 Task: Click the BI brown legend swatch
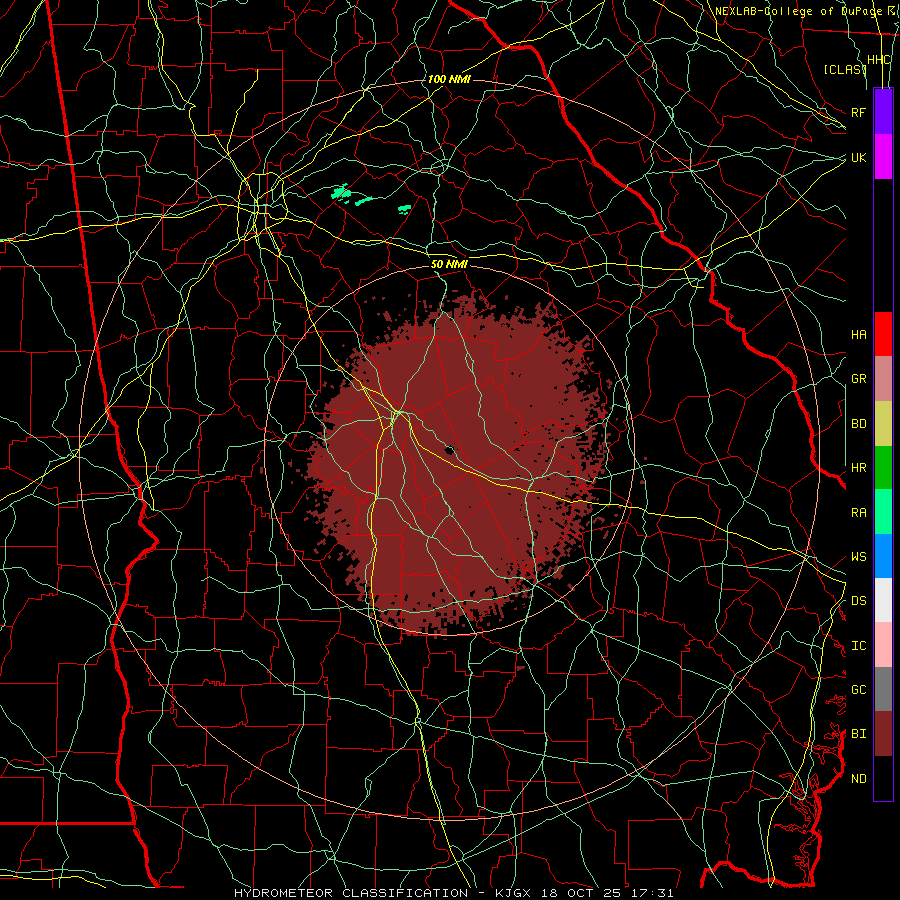[883, 734]
